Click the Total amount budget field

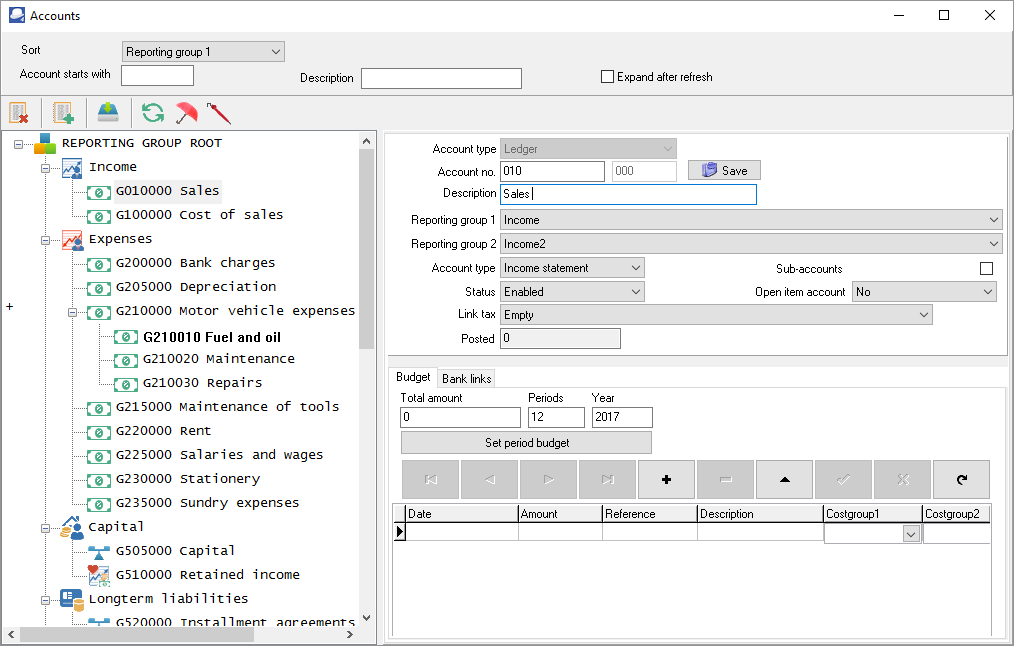pyautogui.click(x=460, y=417)
